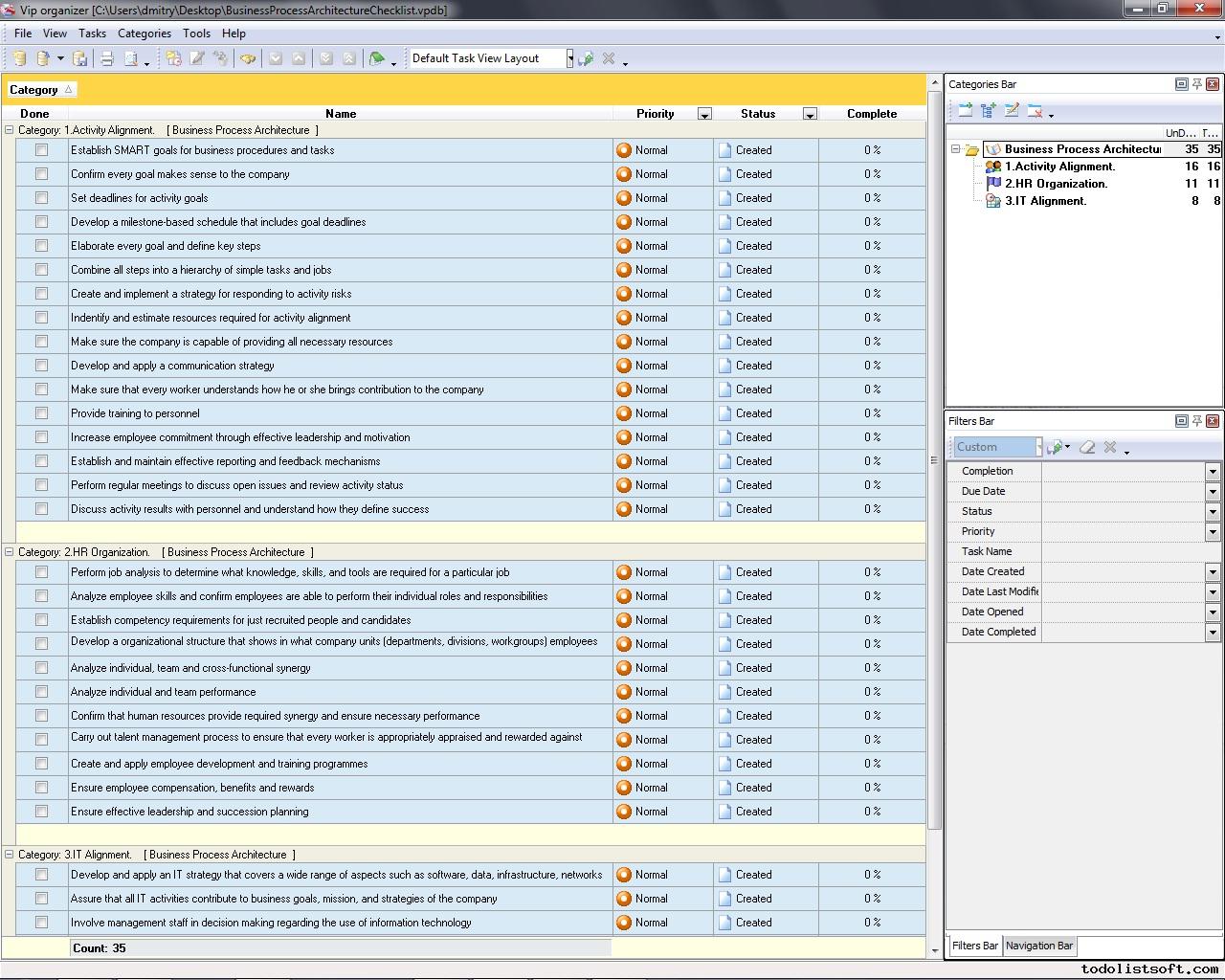Screen dimensions: 1225x980
Task: Open the Categories menu
Action: (x=144, y=33)
